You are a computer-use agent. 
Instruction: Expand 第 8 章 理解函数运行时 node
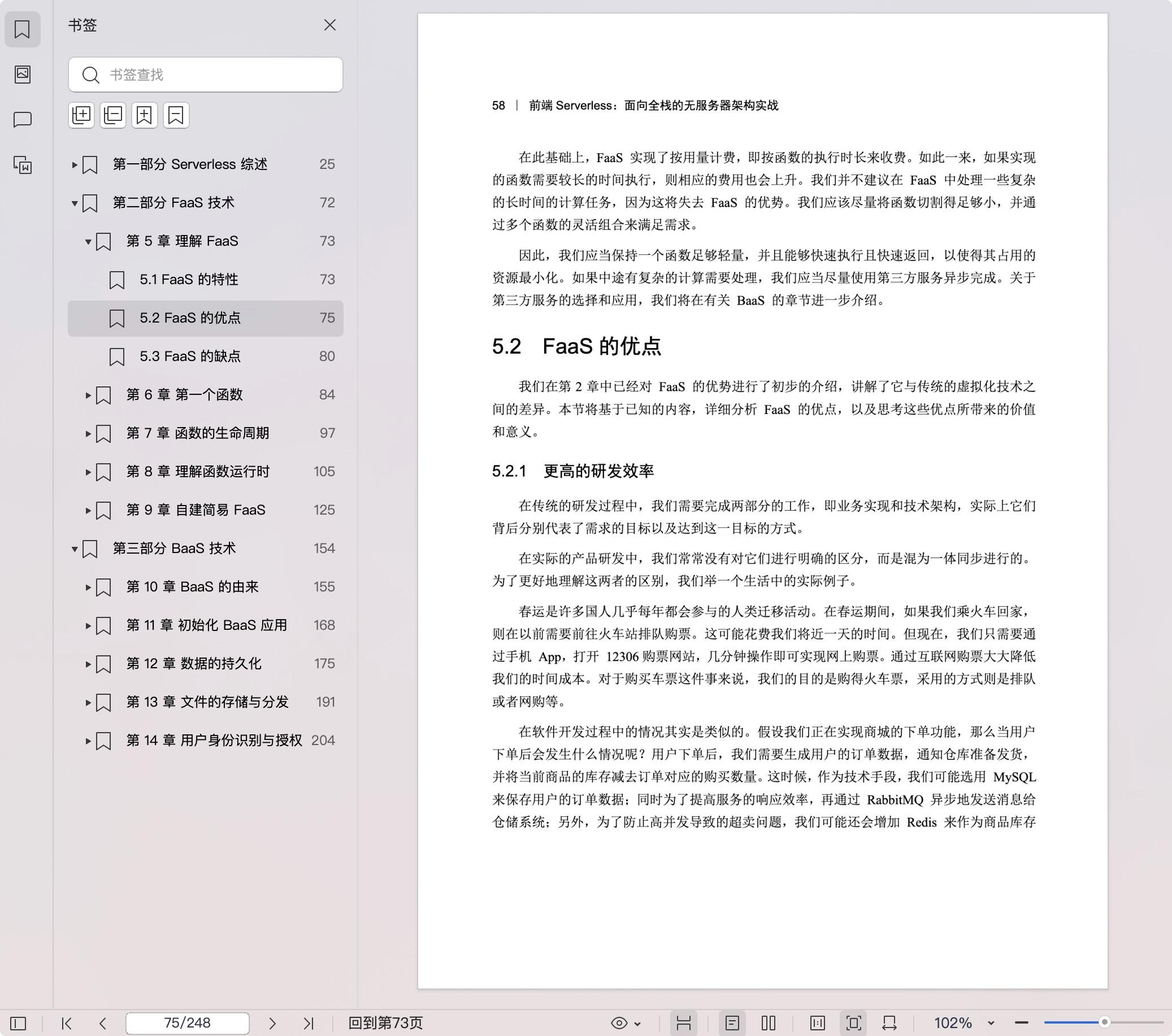click(x=88, y=472)
